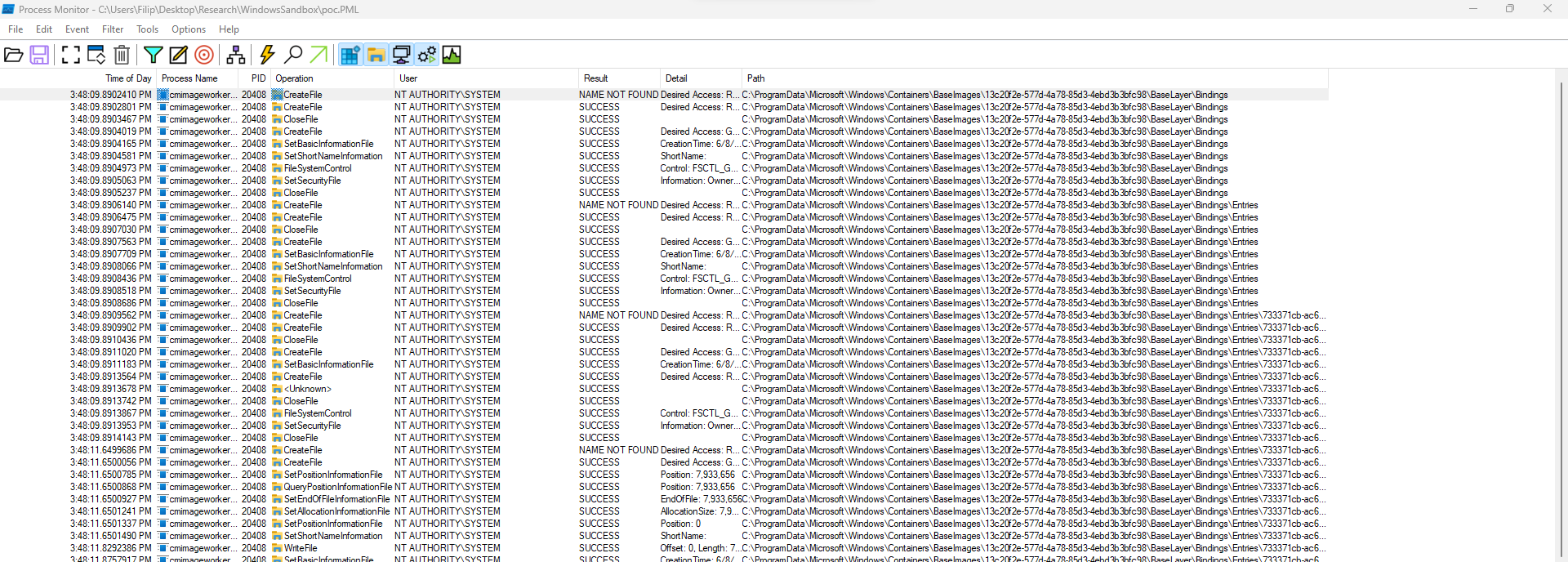Image resolution: width=1568 pixels, height=562 pixels.
Task: Open the Process Tree icon
Action: [x=236, y=55]
